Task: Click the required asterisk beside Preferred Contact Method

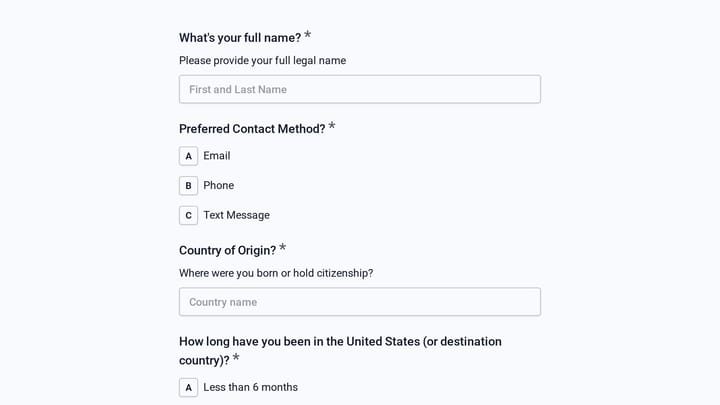Action: [332, 126]
